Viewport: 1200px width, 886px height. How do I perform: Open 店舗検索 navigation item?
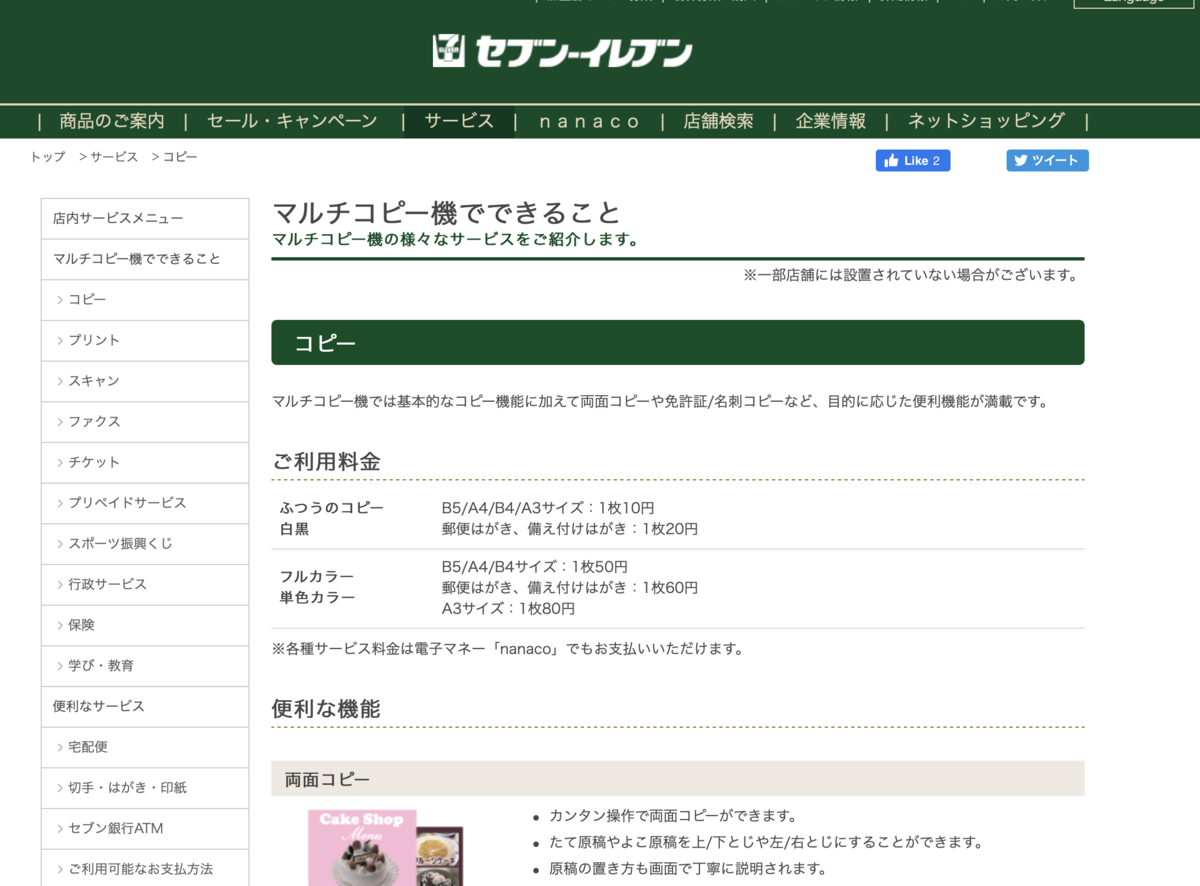pos(718,121)
